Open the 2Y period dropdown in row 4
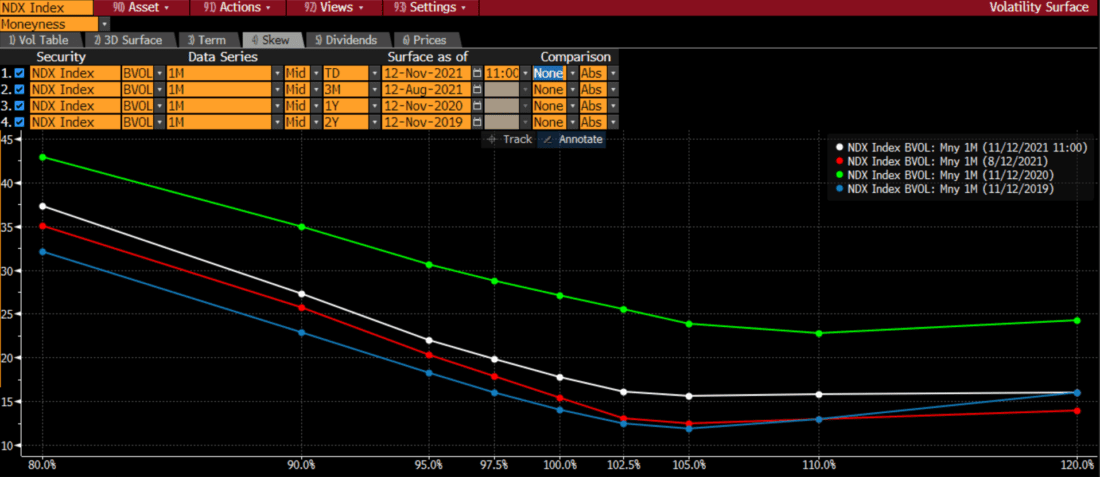This screenshot has width=1100, height=477. tap(375, 123)
